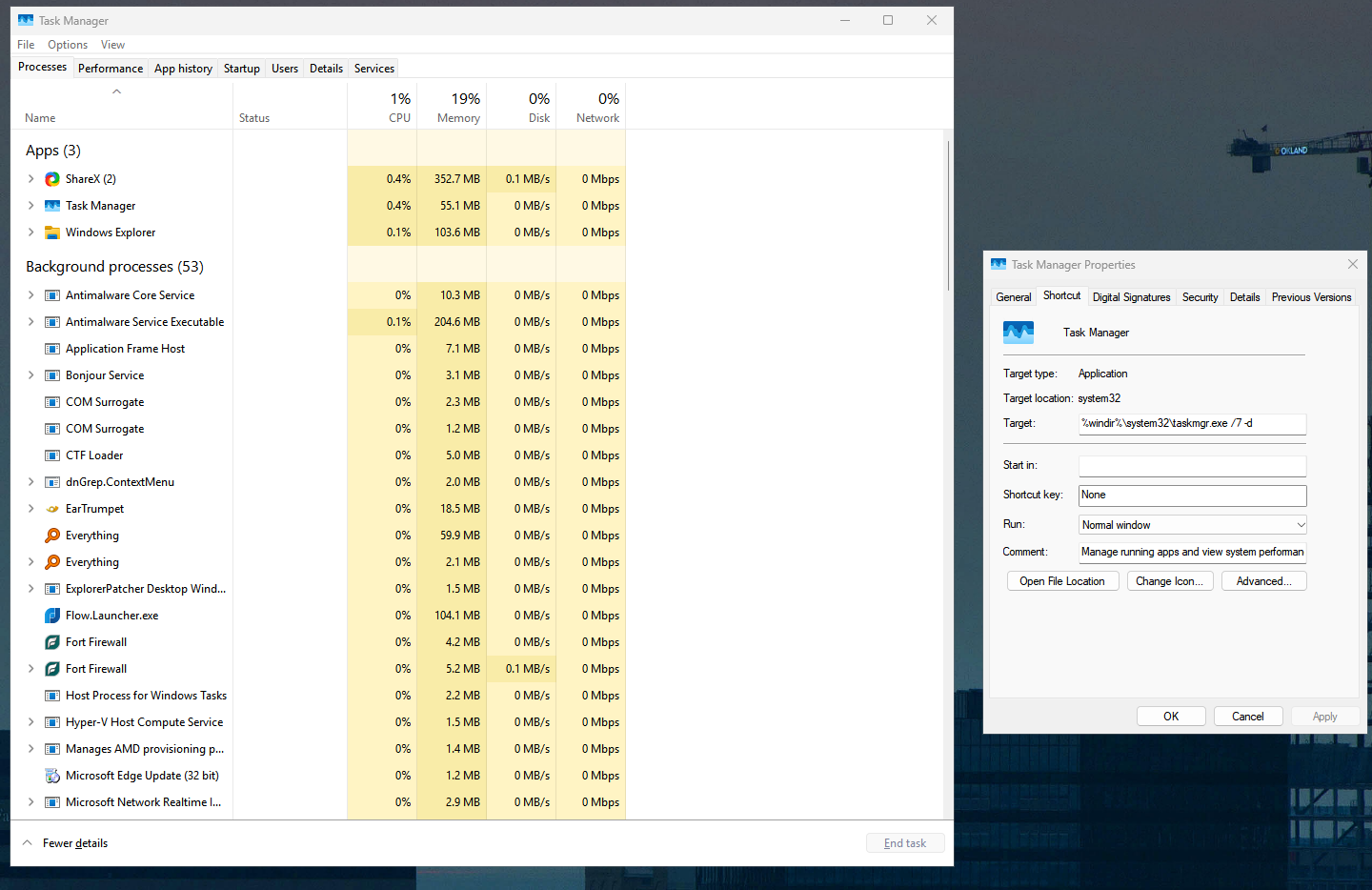The height and width of the screenshot is (890, 1372).
Task: Click the Advanced button
Action: (x=1264, y=581)
